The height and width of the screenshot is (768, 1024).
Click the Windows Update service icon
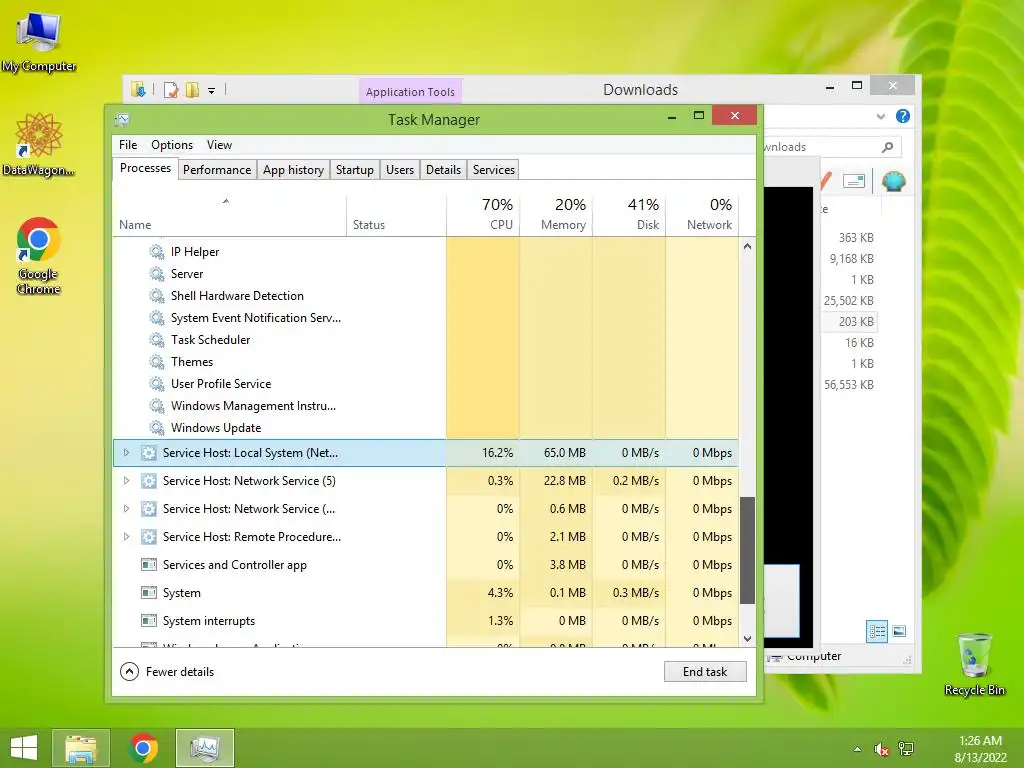tap(156, 428)
